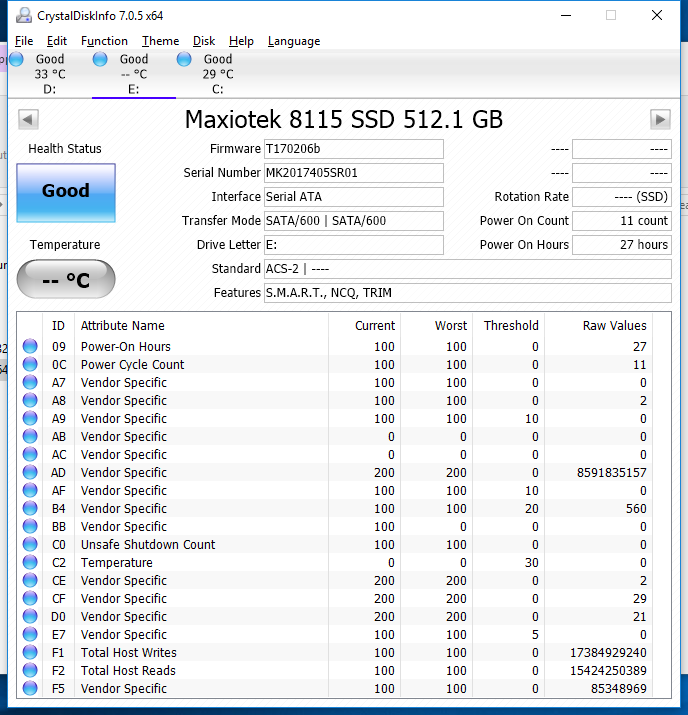This screenshot has height=715, width=688.
Task: Open the Theme menu
Action: coord(160,41)
